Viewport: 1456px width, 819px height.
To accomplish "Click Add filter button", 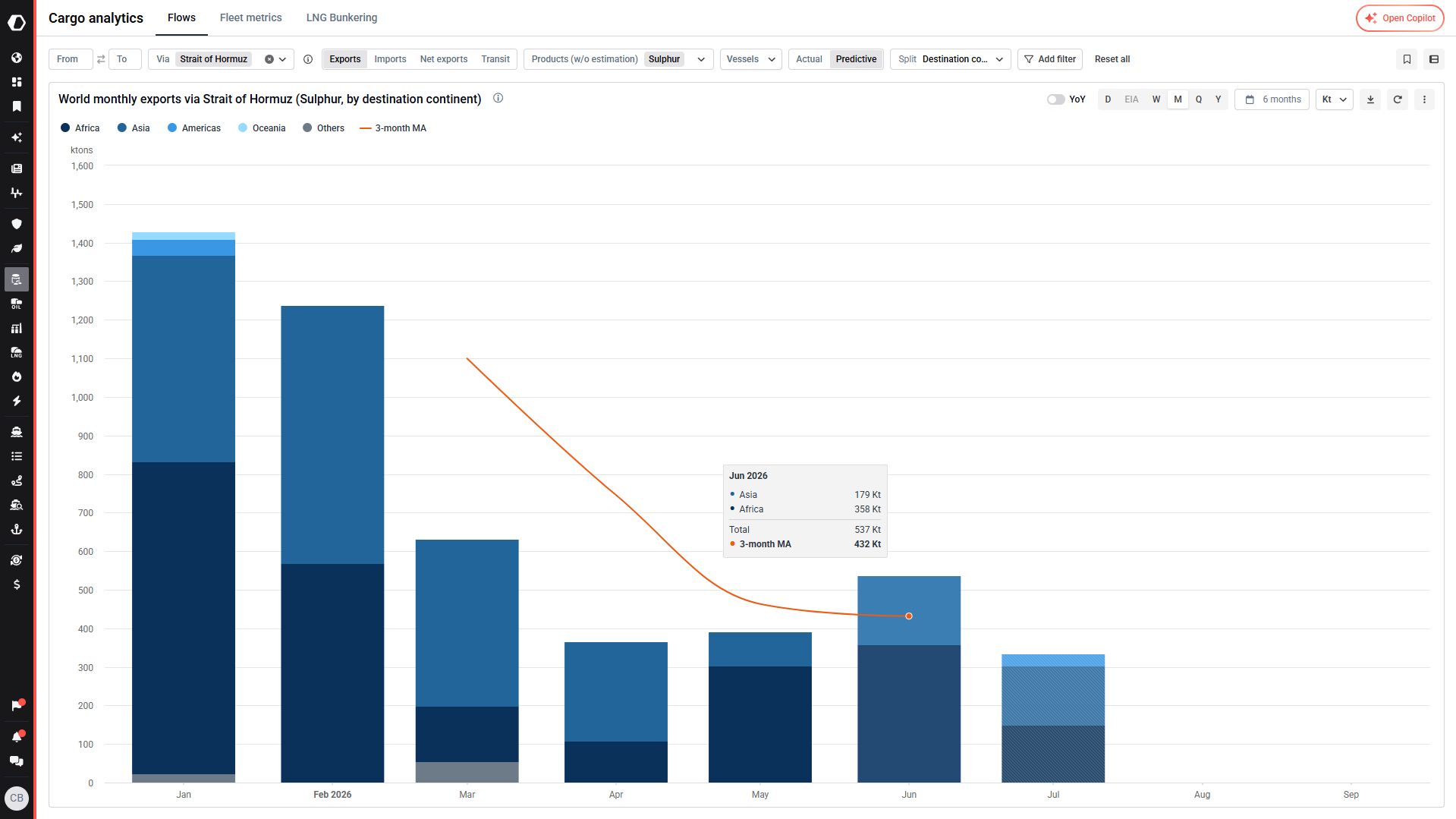I will [1050, 59].
